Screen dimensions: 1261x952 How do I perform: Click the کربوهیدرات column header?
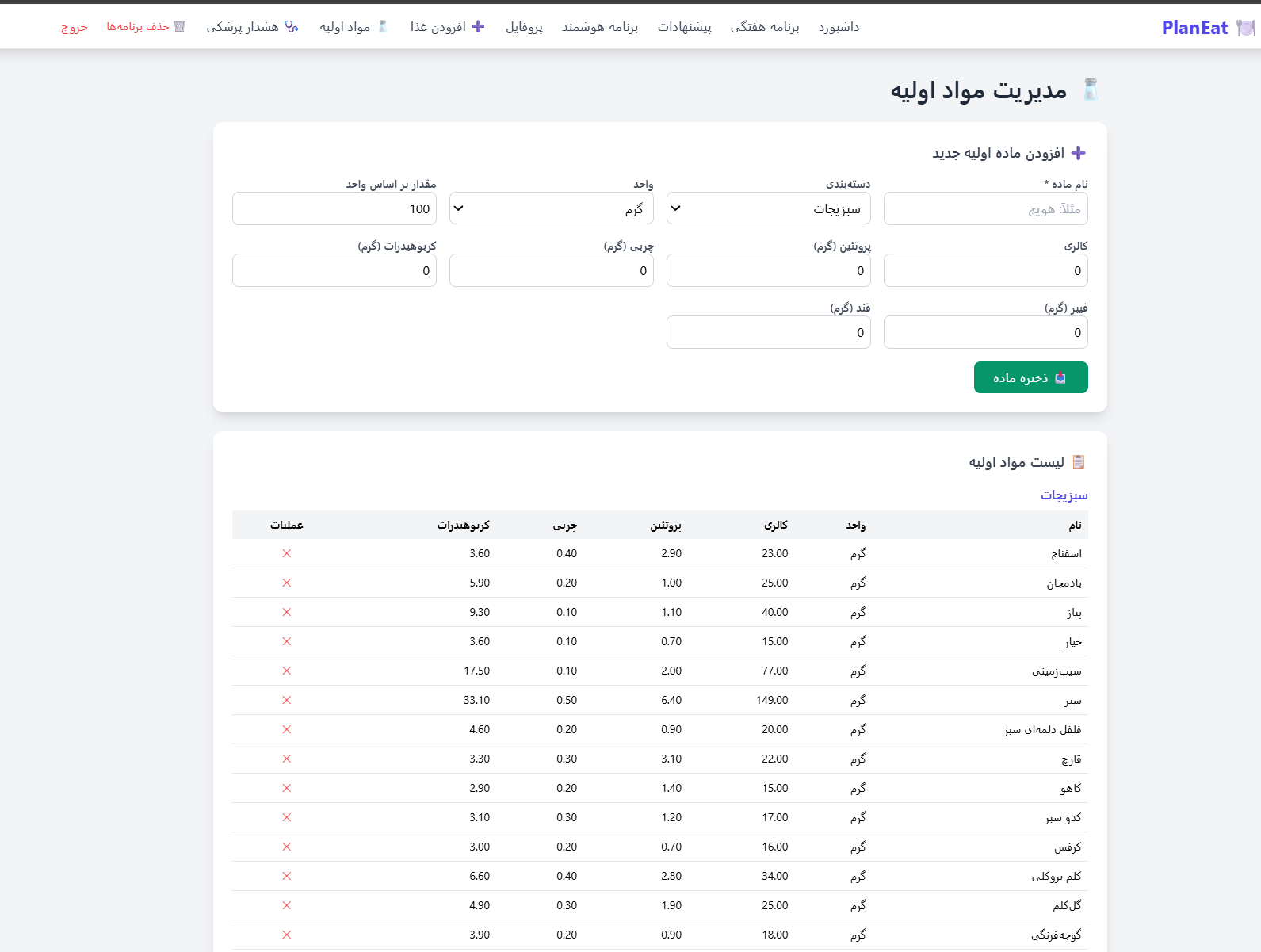click(464, 526)
